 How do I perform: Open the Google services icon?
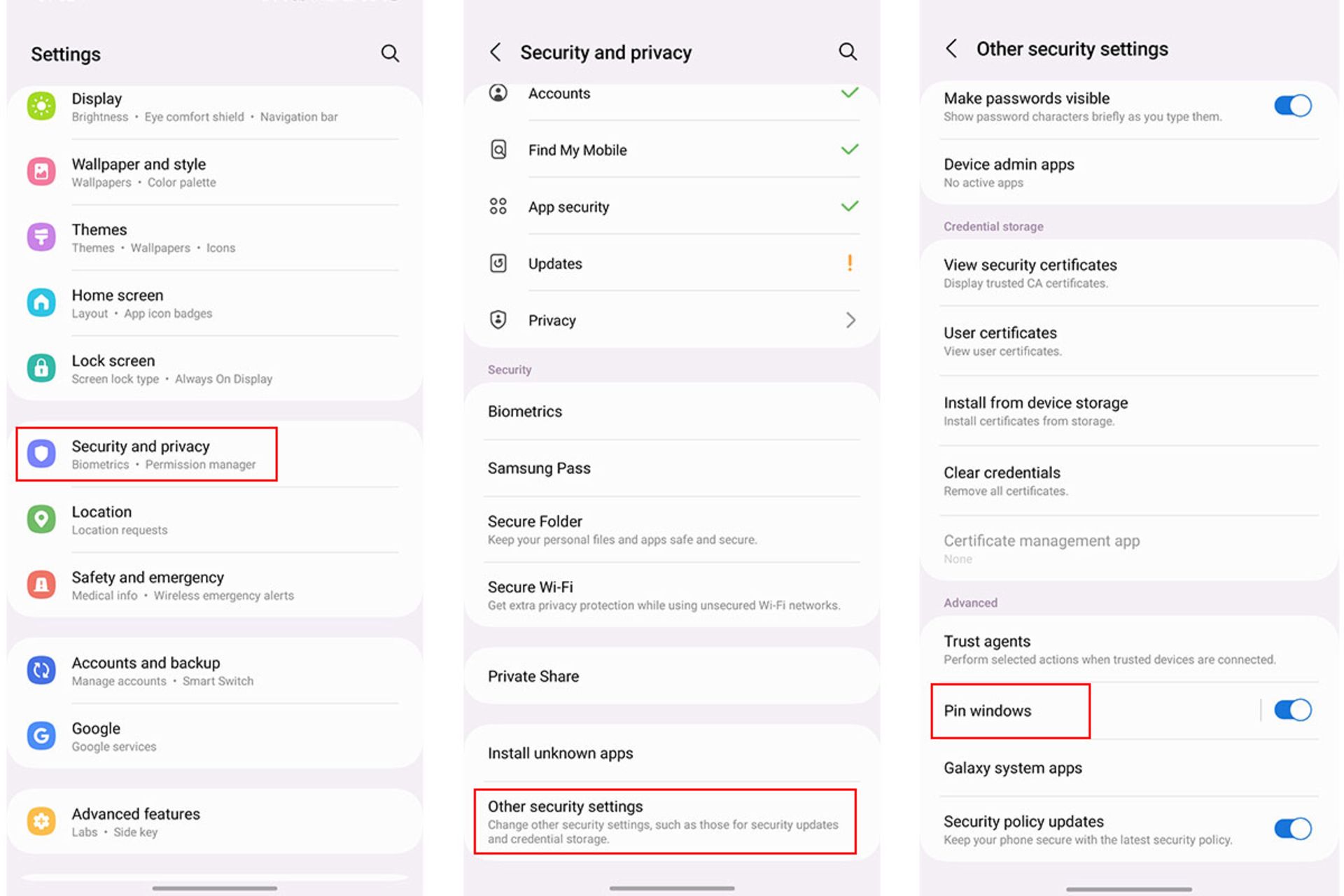tap(41, 736)
